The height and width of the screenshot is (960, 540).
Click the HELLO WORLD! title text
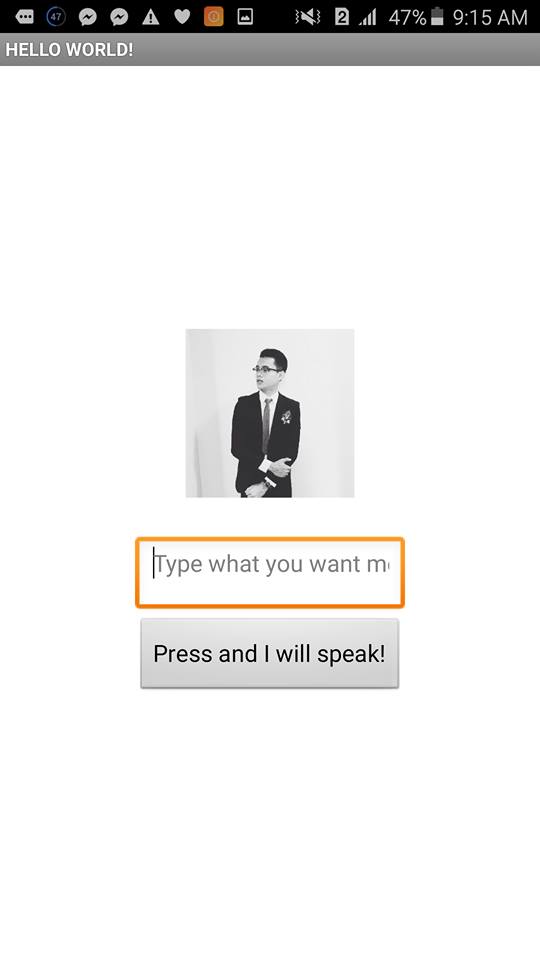tap(69, 50)
